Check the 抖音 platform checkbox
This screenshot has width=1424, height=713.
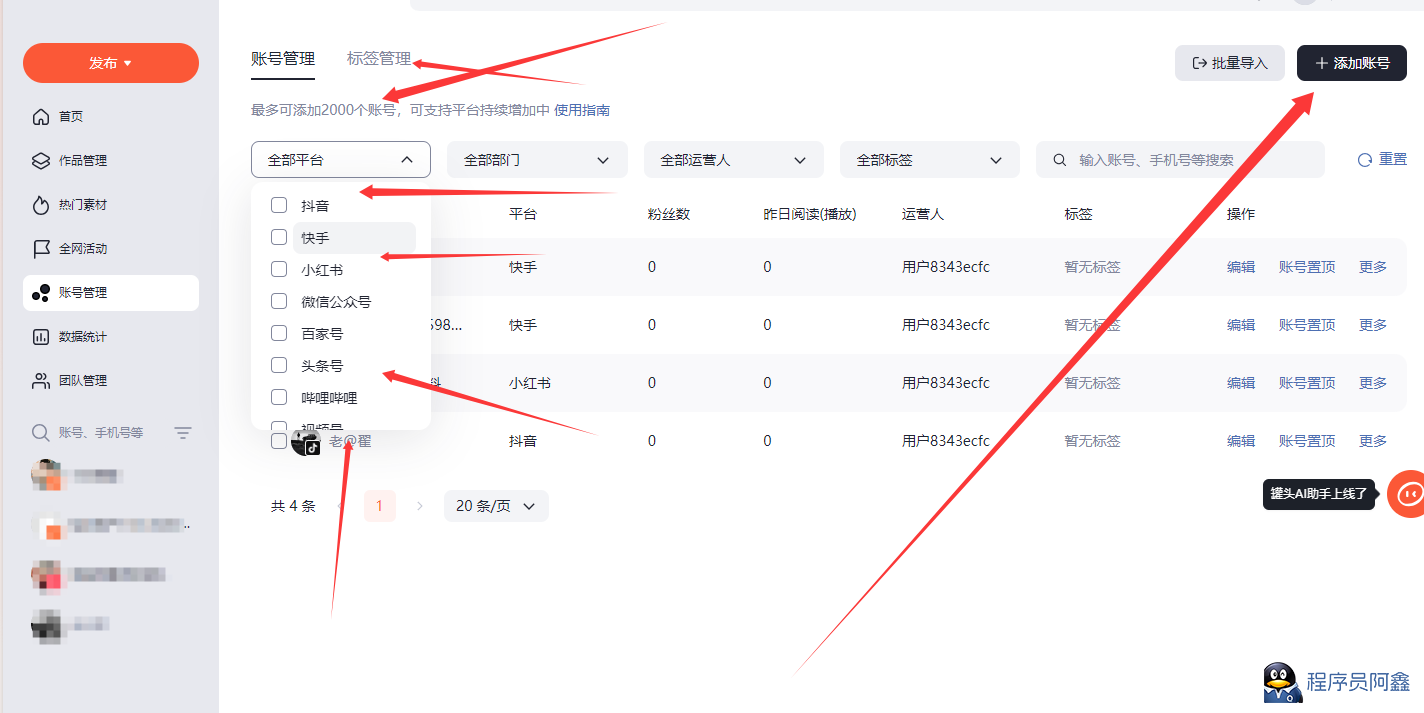coord(279,205)
